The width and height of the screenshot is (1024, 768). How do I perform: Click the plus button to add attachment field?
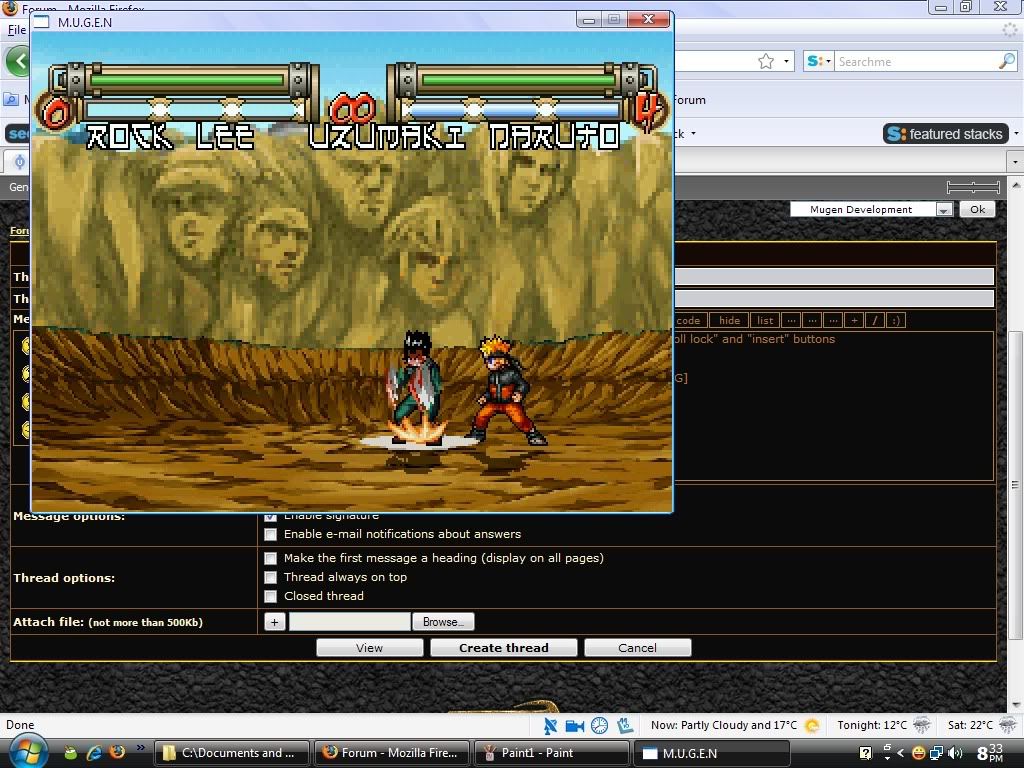(274, 622)
